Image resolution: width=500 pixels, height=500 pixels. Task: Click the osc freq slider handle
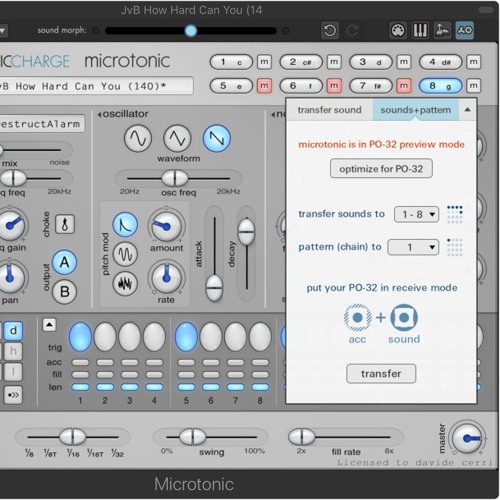pos(175,178)
